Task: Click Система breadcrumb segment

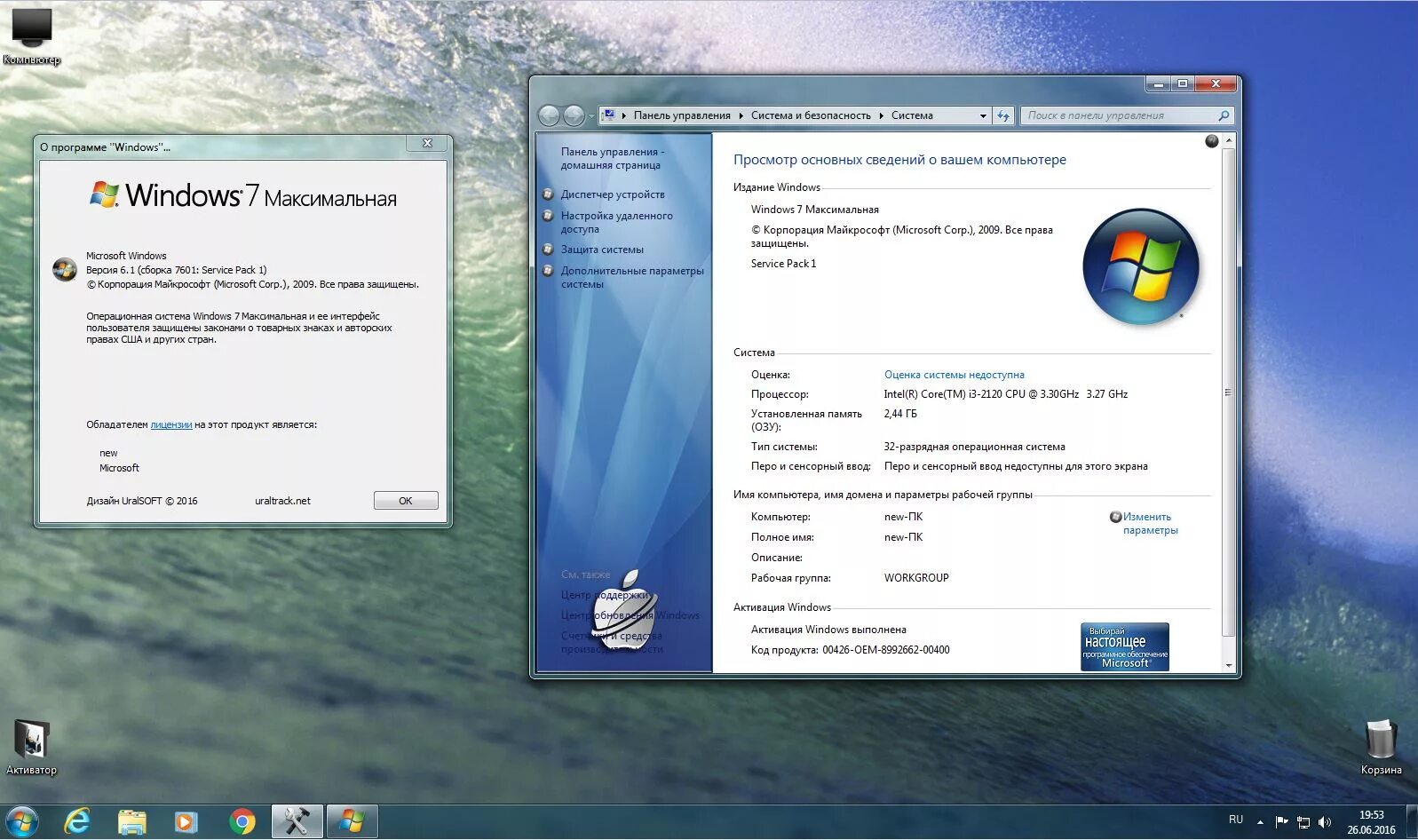Action: (912, 115)
